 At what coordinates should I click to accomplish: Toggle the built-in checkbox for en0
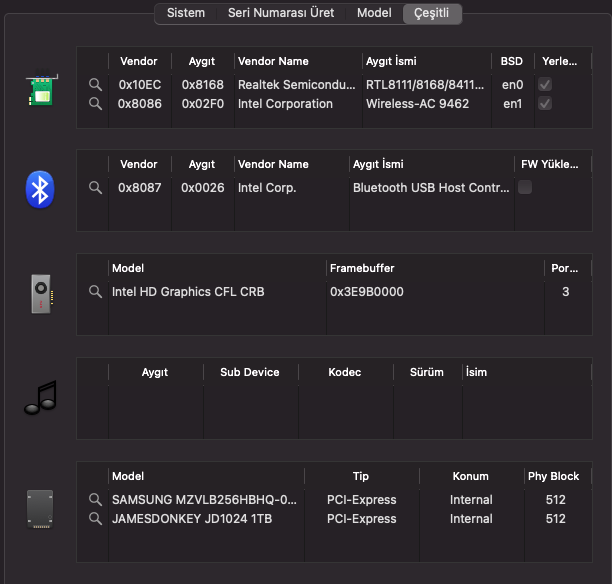point(545,85)
